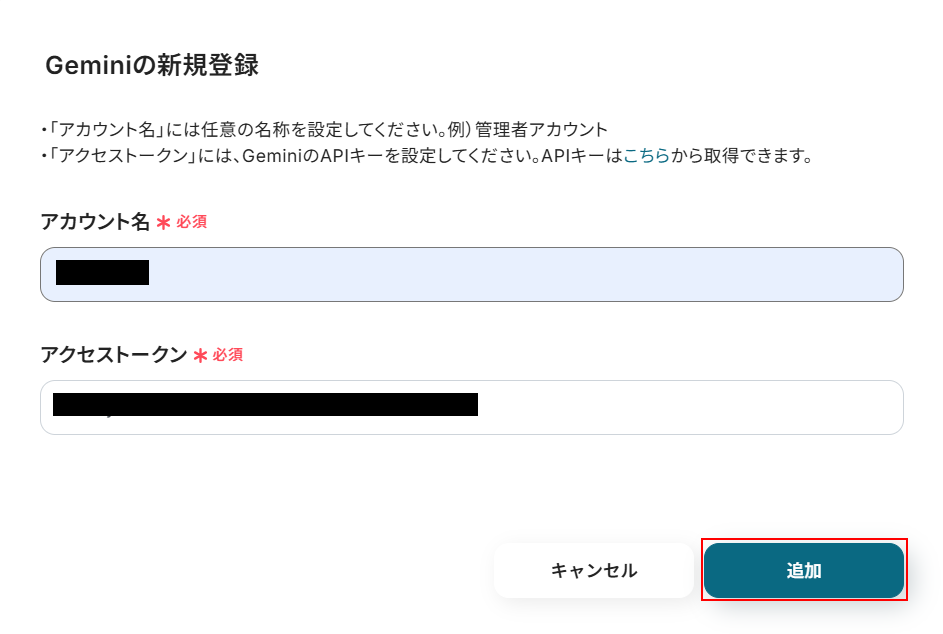Click the red asterisk beside アクセストークン
The width and height of the screenshot is (943, 634).
200,356
